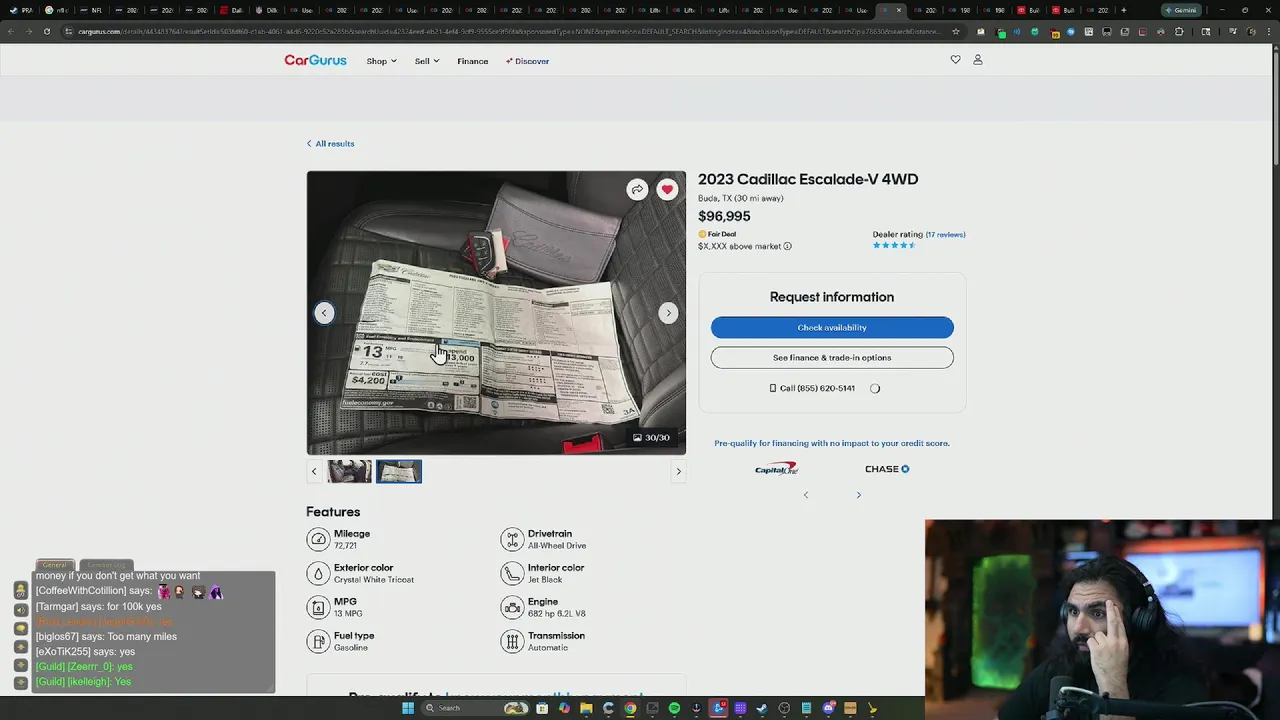Open the Sell dropdown menu

(427, 61)
